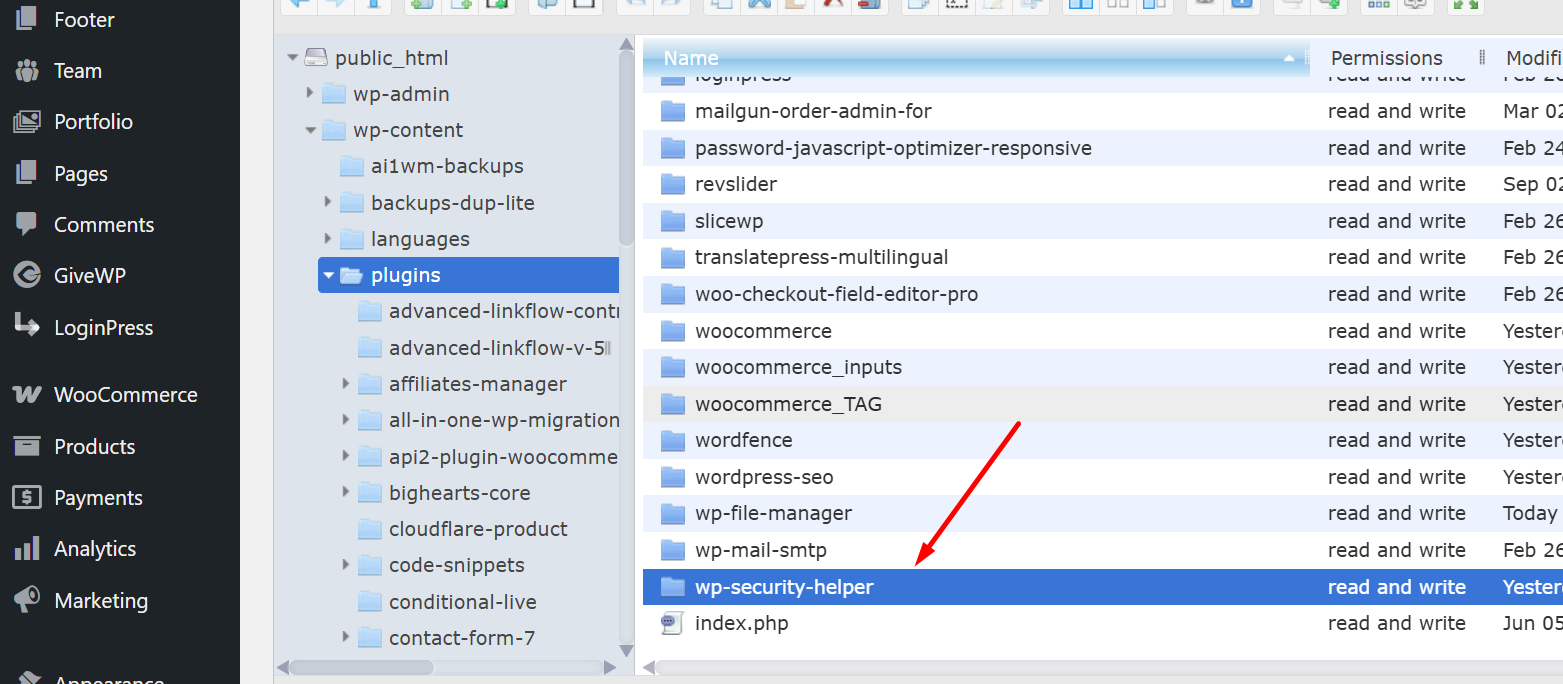Click the wordfence folder icon in file list
Image resolution: width=1563 pixels, height=684 pixels.
tap(673, 441)
